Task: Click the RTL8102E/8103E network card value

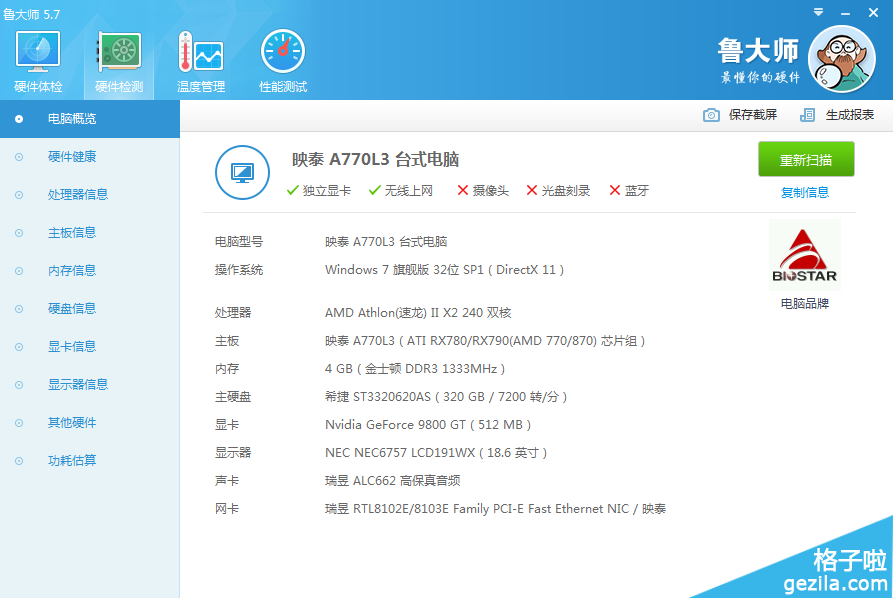Action: pos(495,509)
